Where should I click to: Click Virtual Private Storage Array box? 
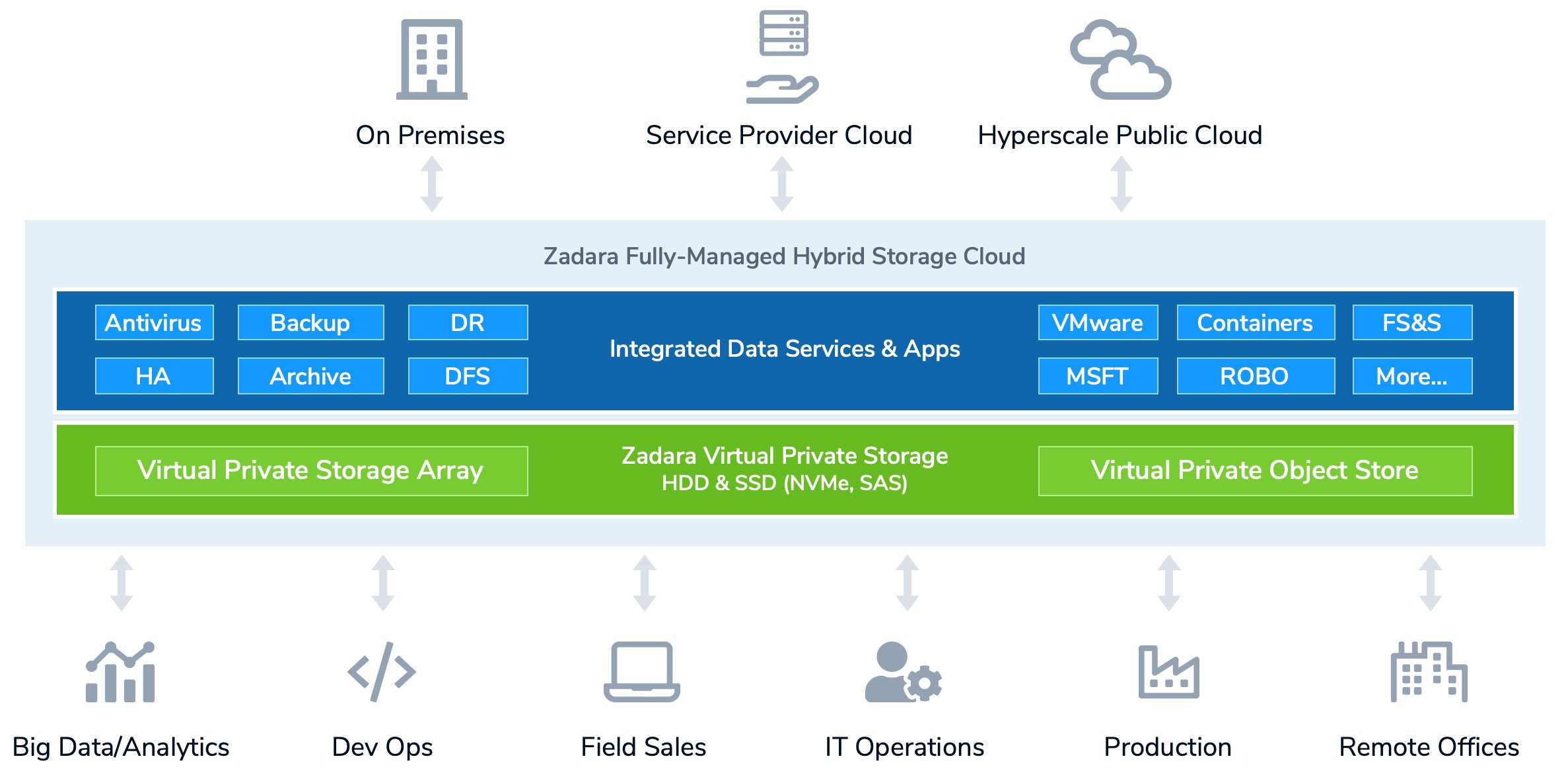click(x=312, y=471)
